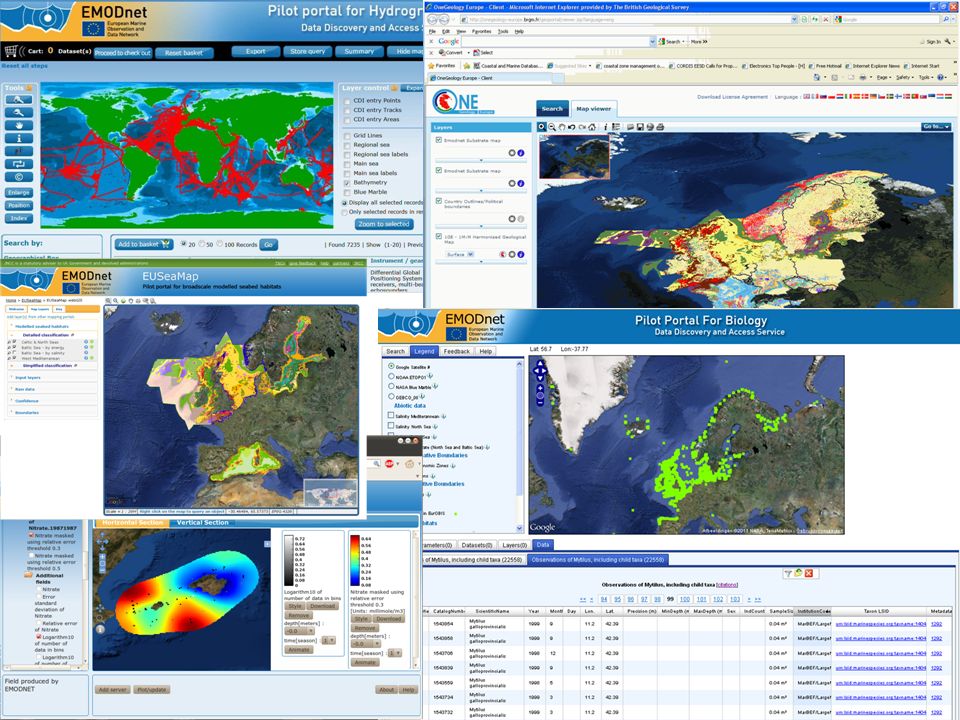
Task: Click 'Proceed to check out' button
Action: (122, 53)
